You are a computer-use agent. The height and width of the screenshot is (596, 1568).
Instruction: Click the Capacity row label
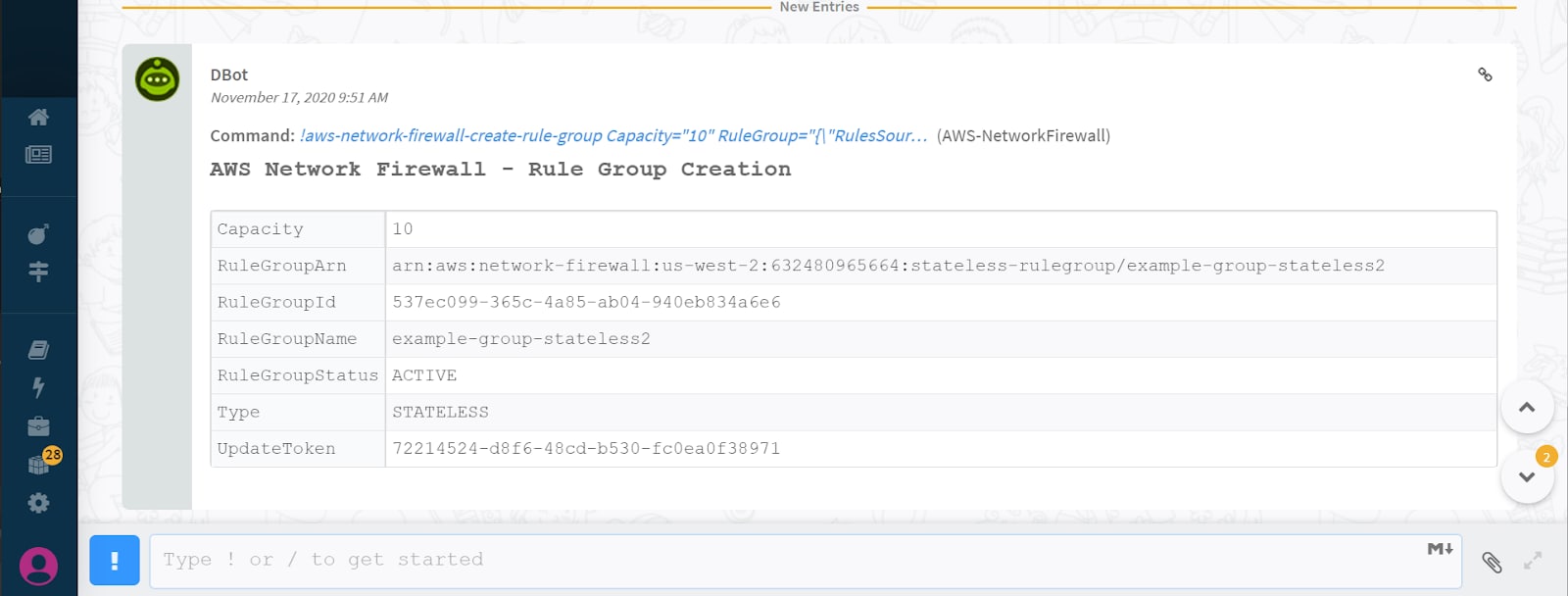[x=261, y=229]
